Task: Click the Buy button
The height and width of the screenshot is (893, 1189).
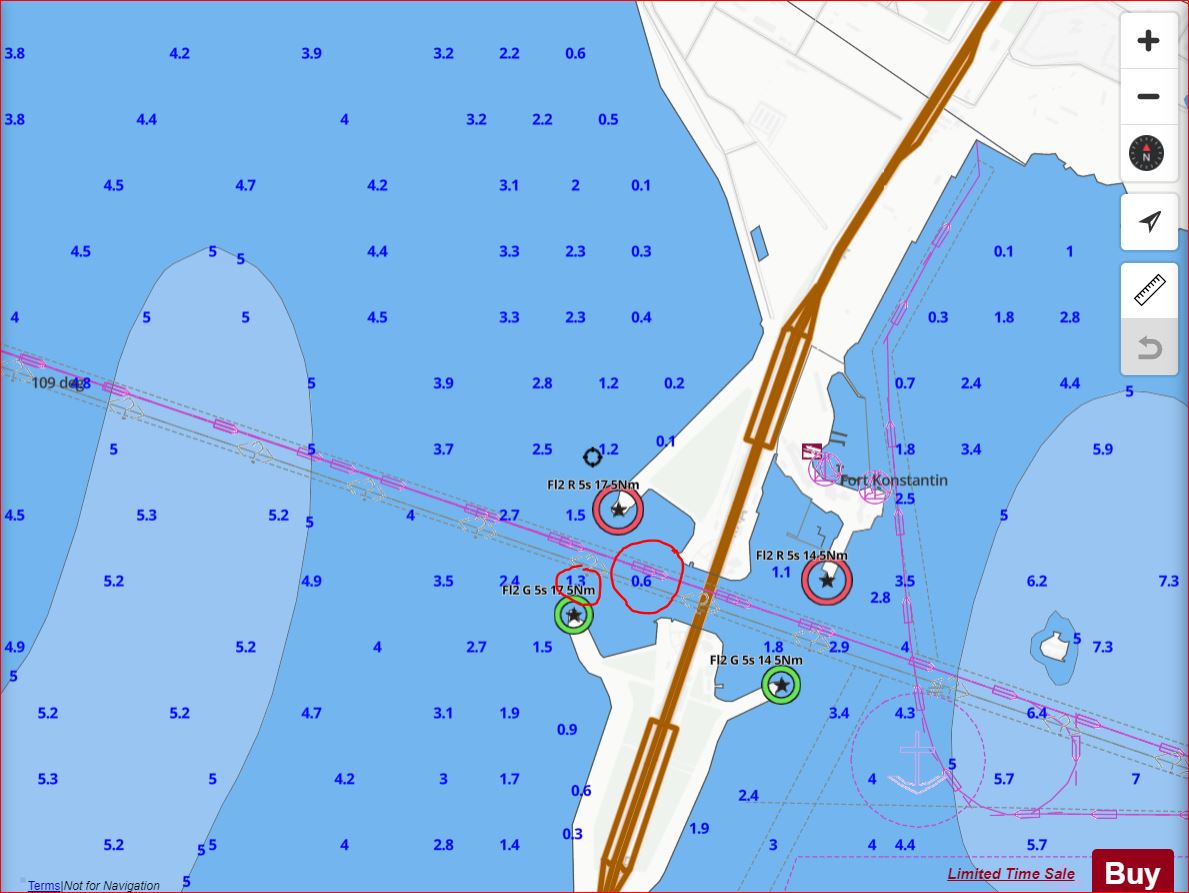Action: click(x=1132, y=873)
